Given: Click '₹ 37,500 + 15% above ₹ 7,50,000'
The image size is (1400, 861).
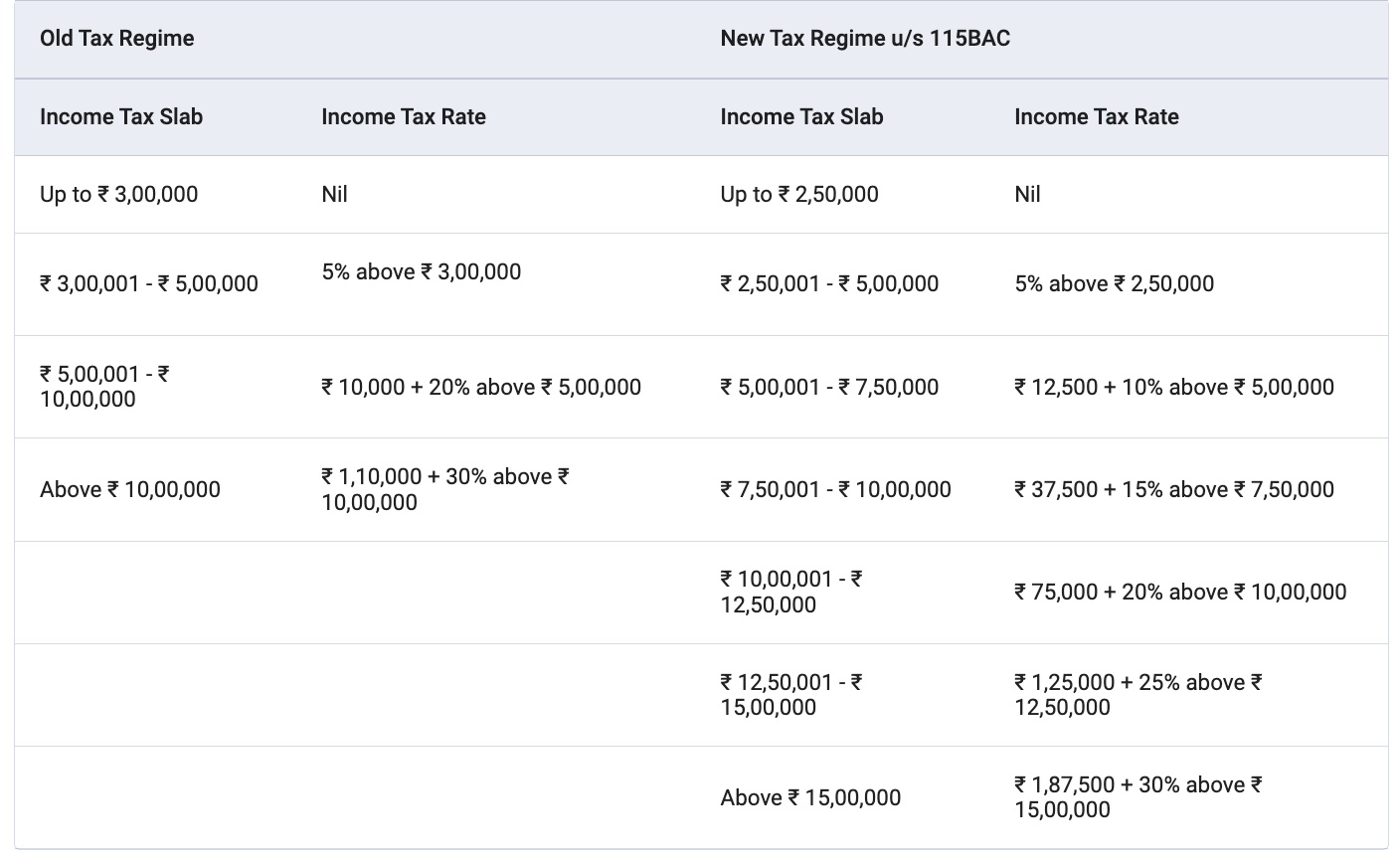Looking at the screenshot, I should click(x=1174, y=489).
